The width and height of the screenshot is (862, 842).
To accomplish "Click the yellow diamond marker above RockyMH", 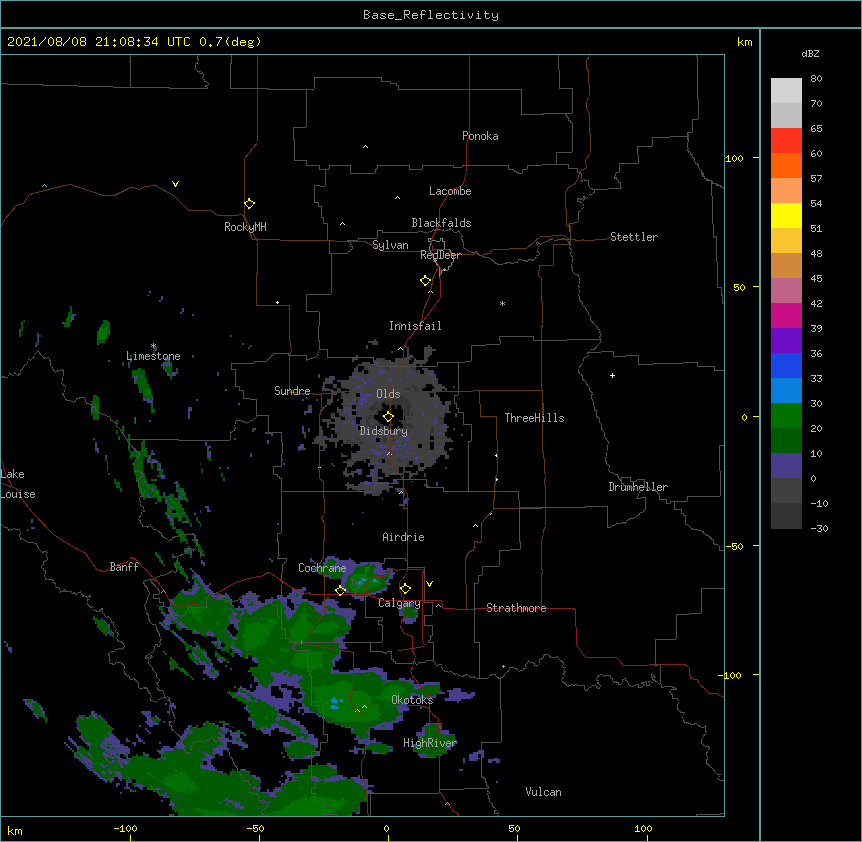I will click(250, 204).
